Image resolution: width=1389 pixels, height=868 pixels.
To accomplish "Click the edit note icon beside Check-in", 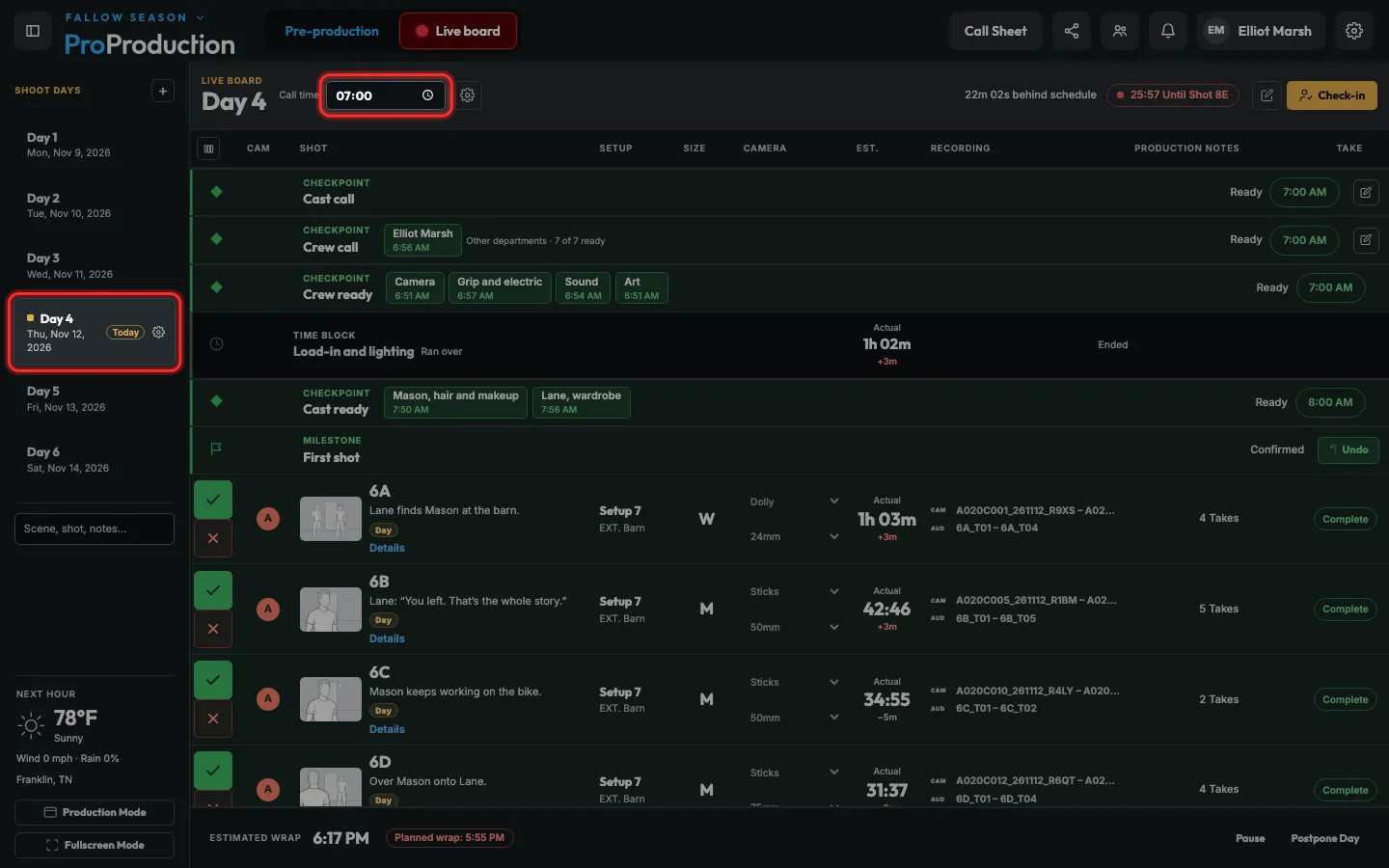I will (1266, 95).
